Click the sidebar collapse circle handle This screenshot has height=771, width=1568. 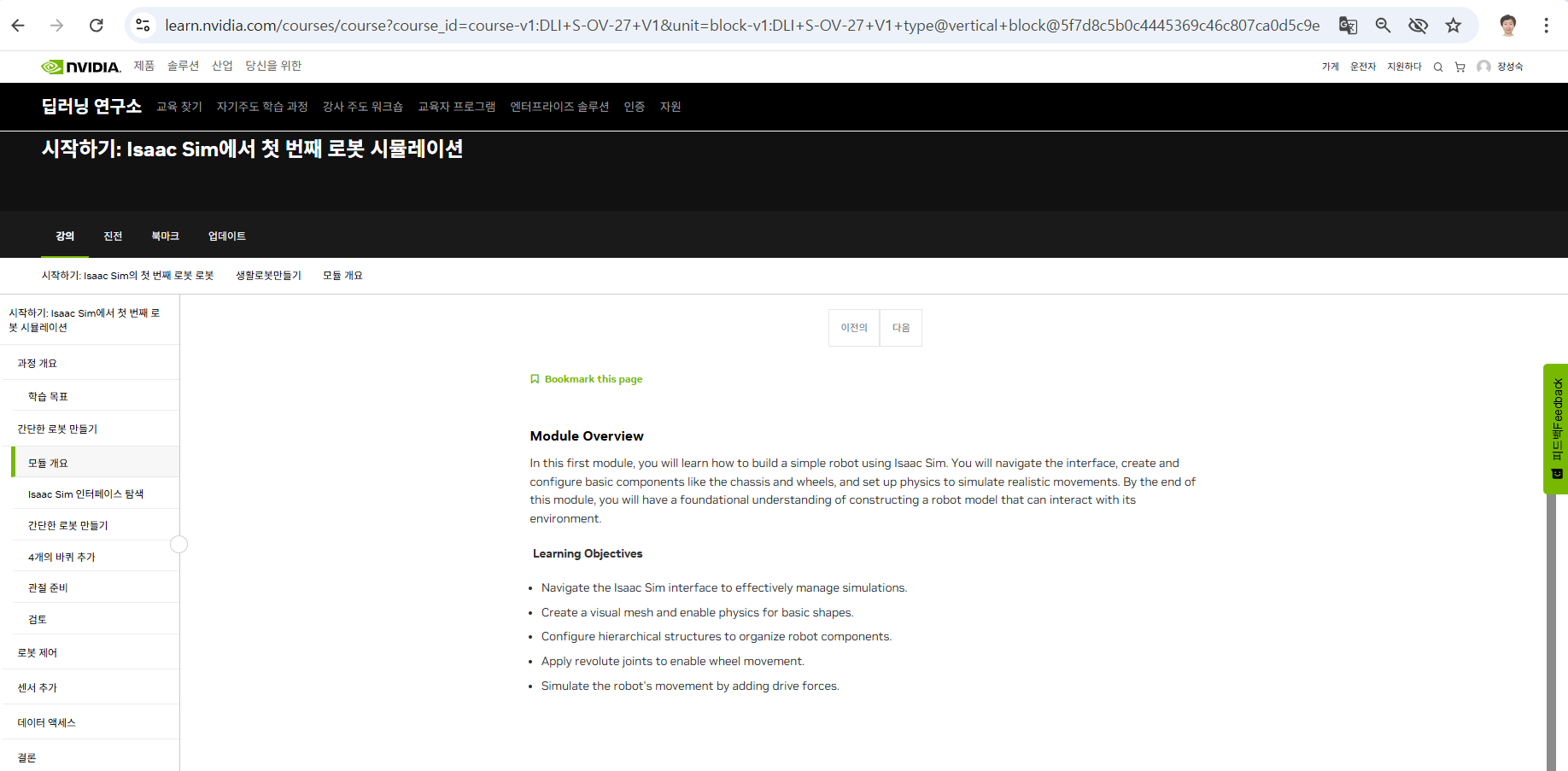[178, 544]
